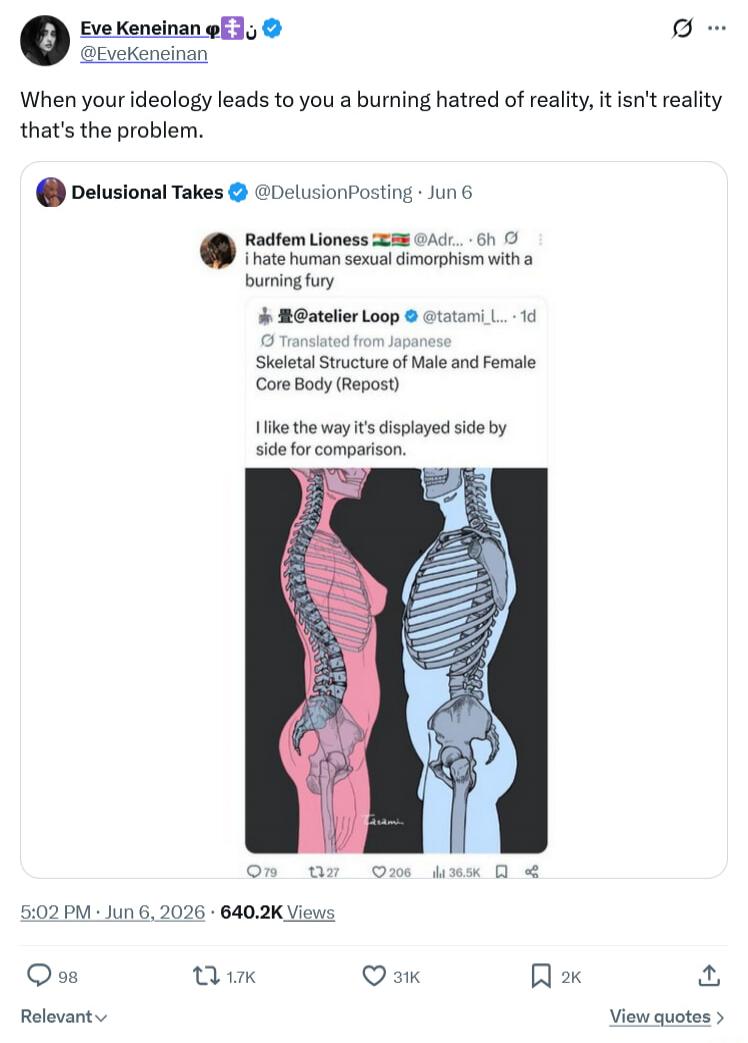Viewport: 748px width, 1043px height.
Task: Open the skeletal comparison image
Action: click(x=396, y=660)
